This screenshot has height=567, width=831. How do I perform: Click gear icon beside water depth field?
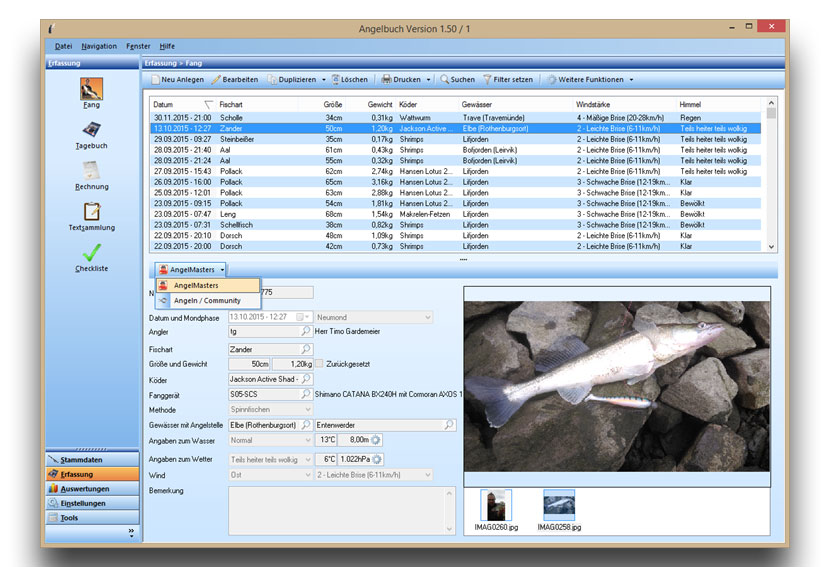point(375,439)
